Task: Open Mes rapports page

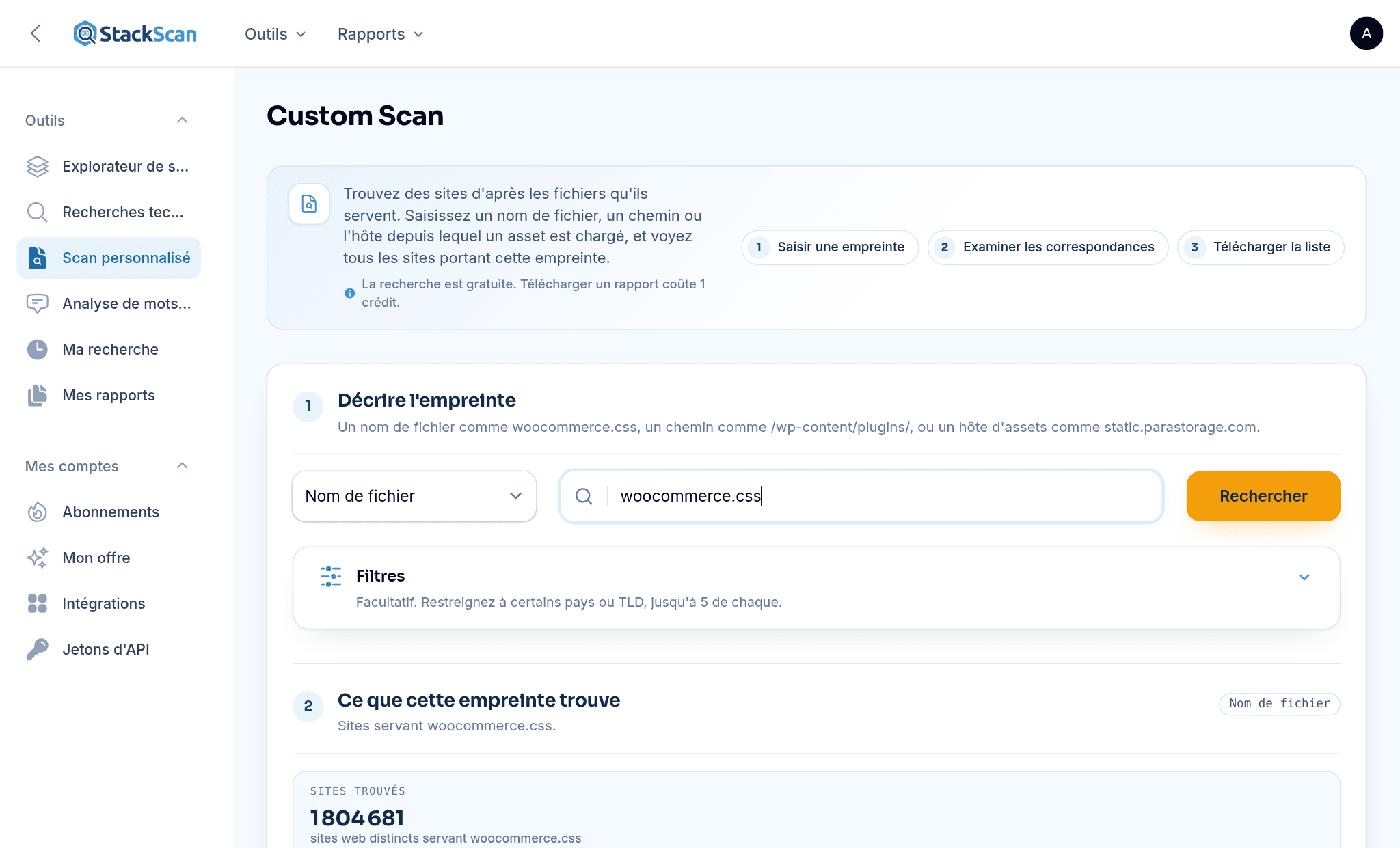Action: pos(109,395)
